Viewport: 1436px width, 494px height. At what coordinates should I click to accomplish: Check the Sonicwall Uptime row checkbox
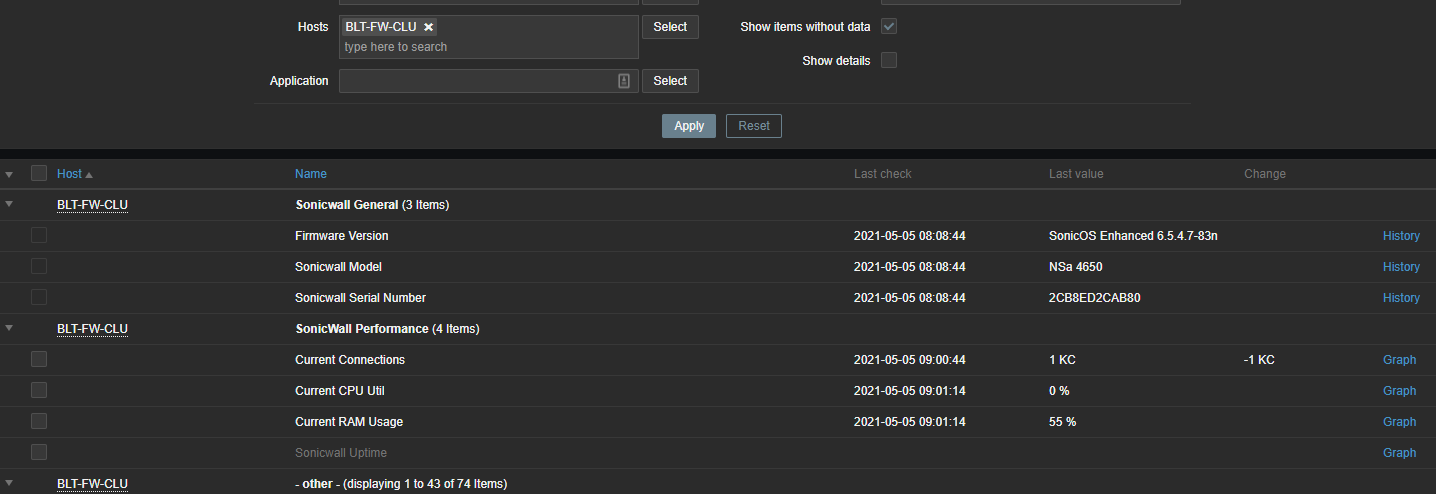click(39, 453)
